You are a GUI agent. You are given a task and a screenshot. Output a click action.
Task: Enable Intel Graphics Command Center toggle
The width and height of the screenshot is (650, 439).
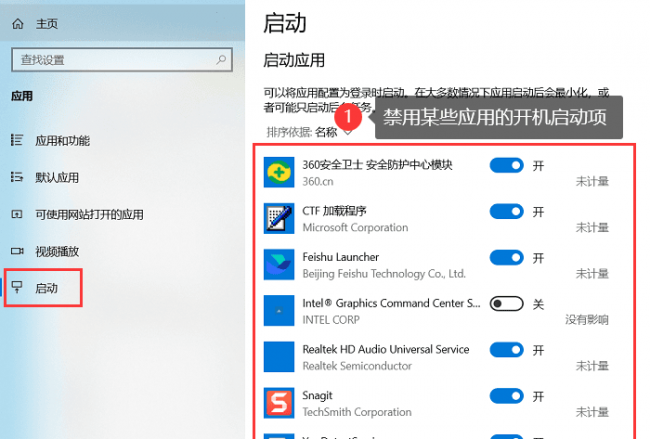pos(506,304)
